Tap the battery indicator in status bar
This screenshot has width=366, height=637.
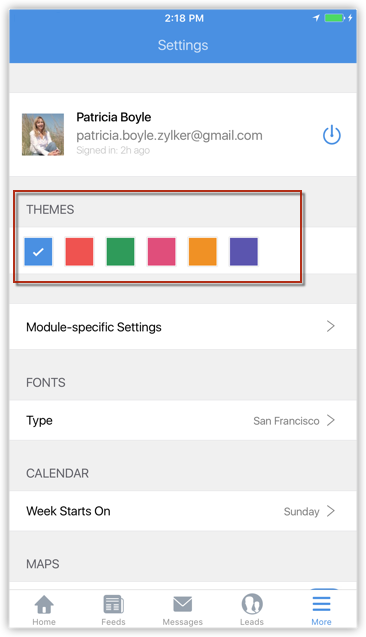335,18
